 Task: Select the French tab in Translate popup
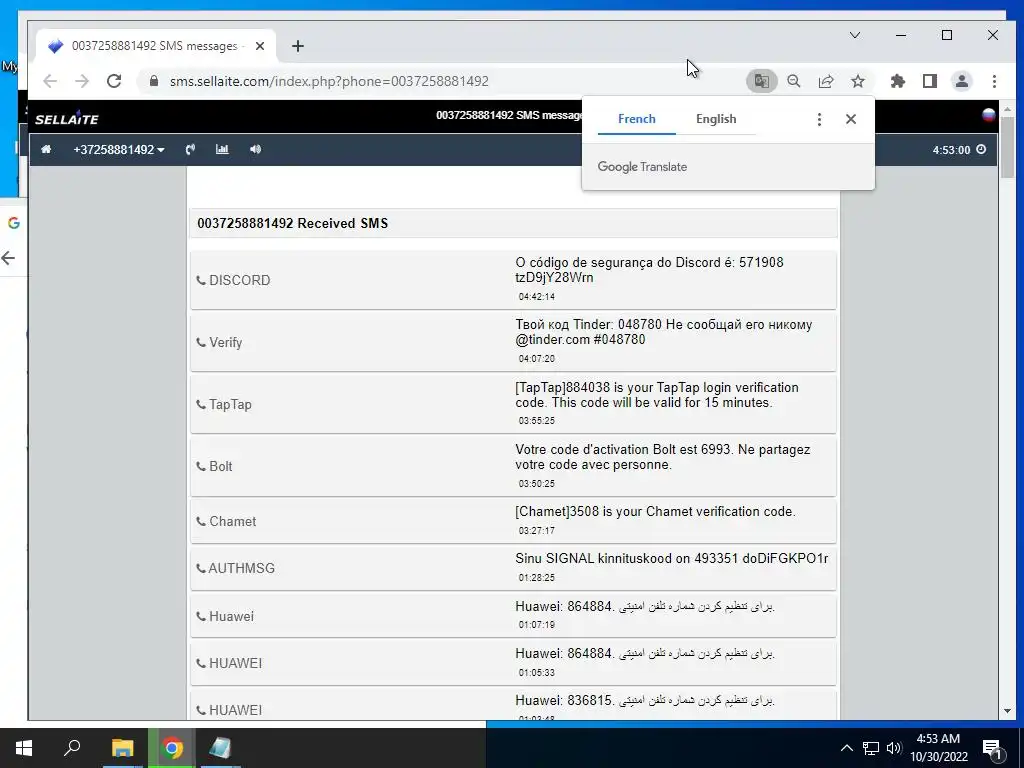[x=637, y=119]
